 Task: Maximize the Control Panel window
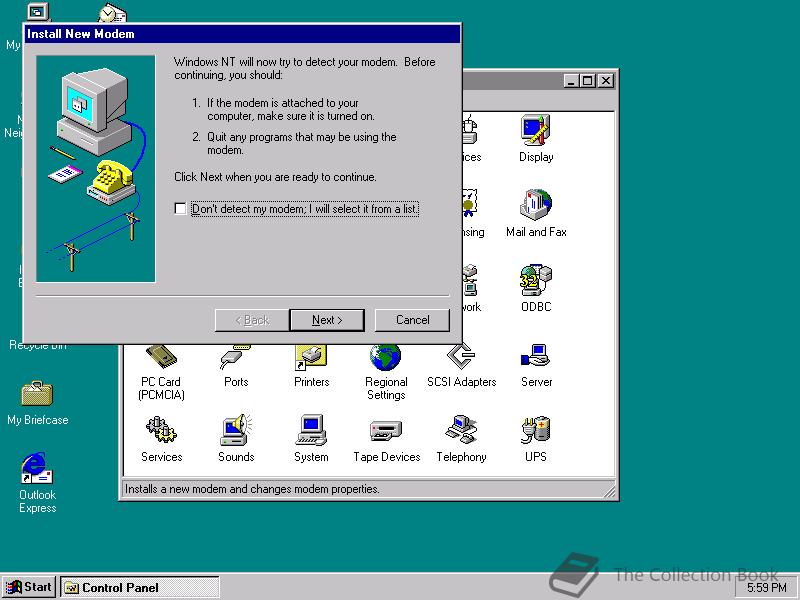click(587, 81)
